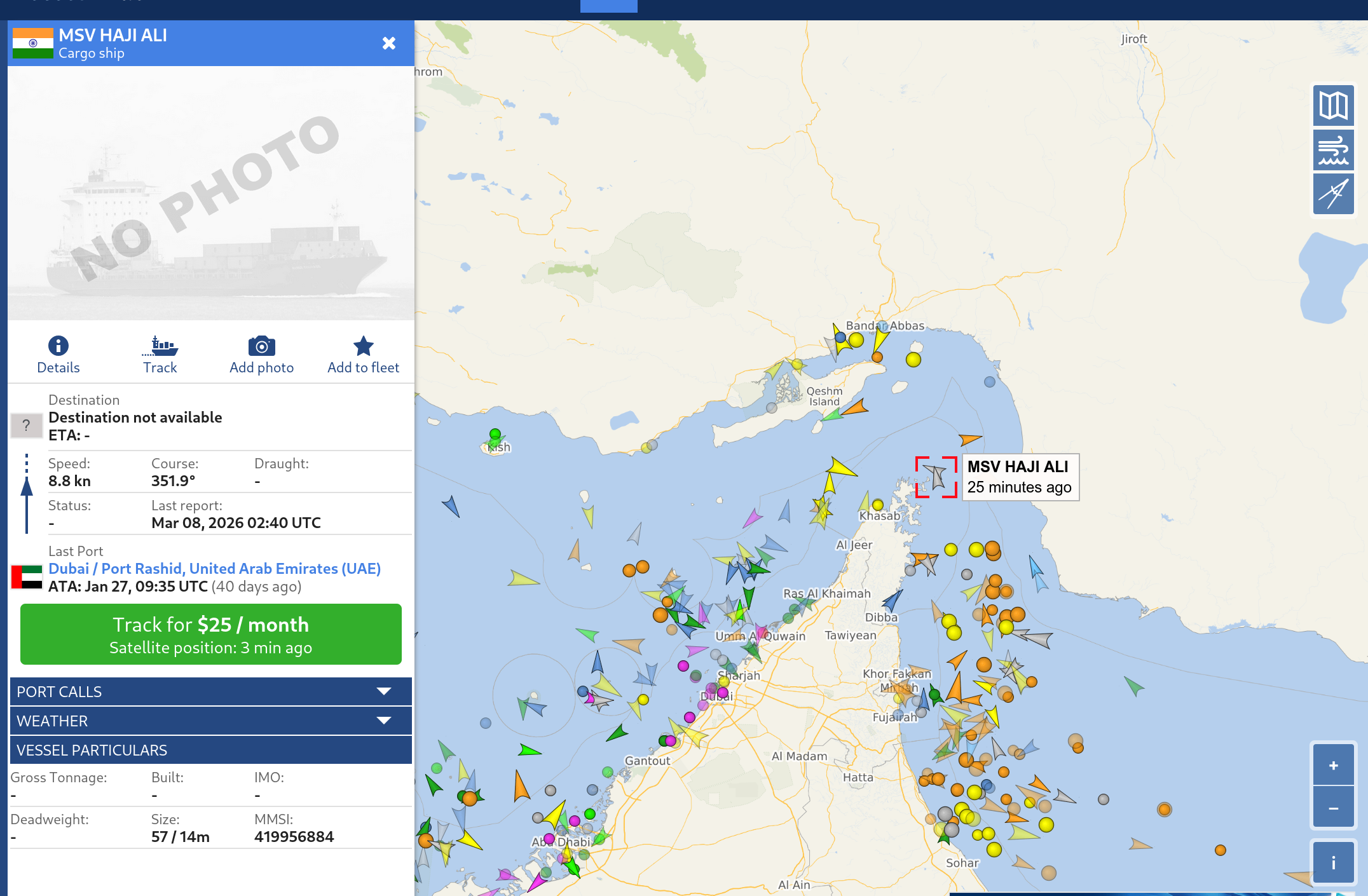This screenshot has width=1368, height=896.
Task: Toggle the distance measuring tool
Action: (x=1333, y=194)
